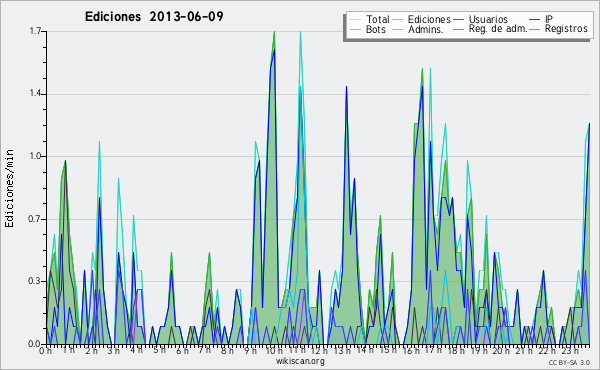Click the '10 h' x-axis label
This screenshot has width=600, height=370.
tap(274, 351)
